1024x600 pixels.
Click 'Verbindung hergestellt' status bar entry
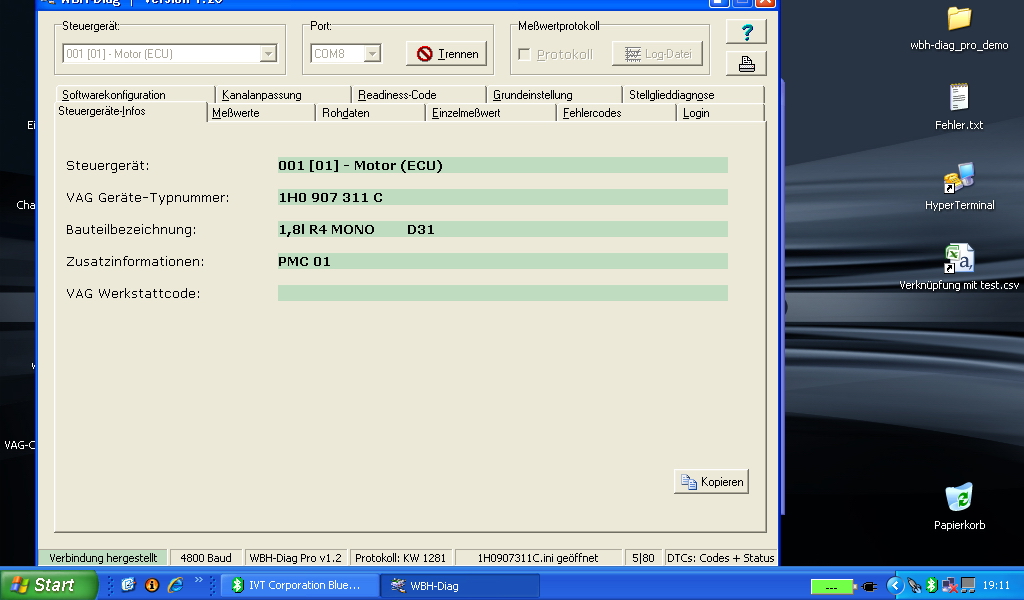point(103,558)
